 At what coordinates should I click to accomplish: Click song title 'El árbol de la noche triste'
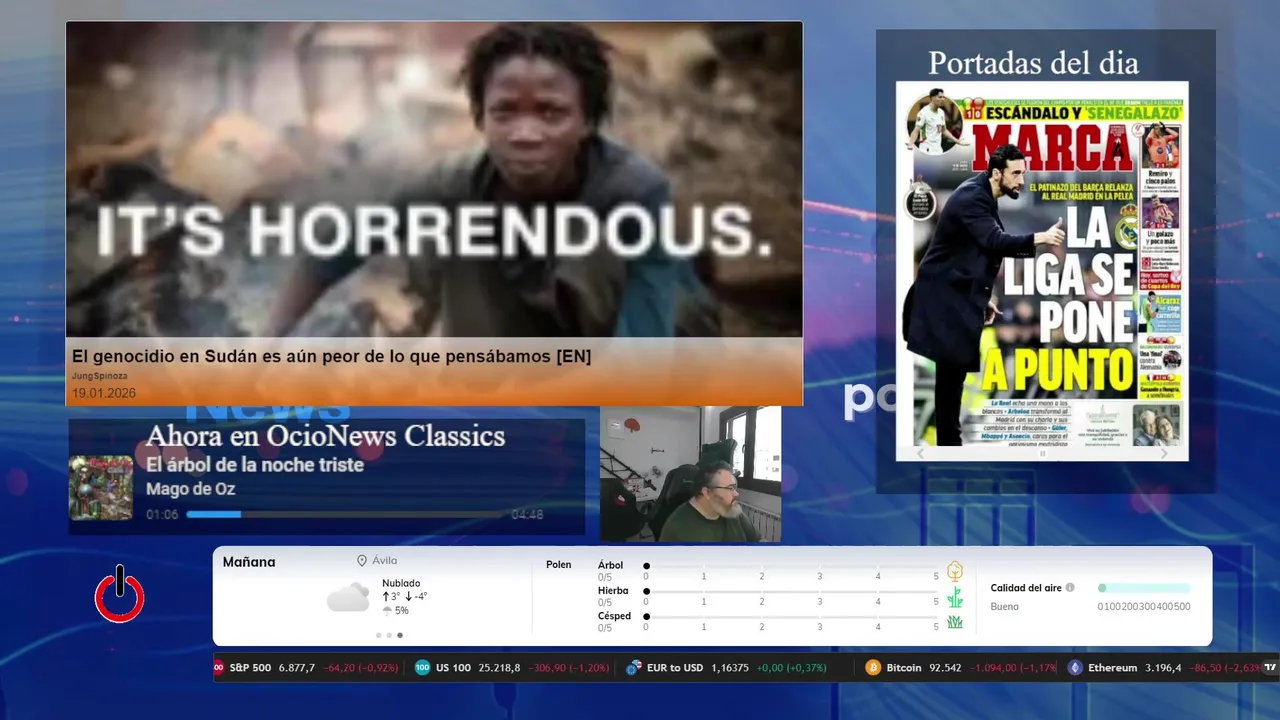[x=255, y=465]
